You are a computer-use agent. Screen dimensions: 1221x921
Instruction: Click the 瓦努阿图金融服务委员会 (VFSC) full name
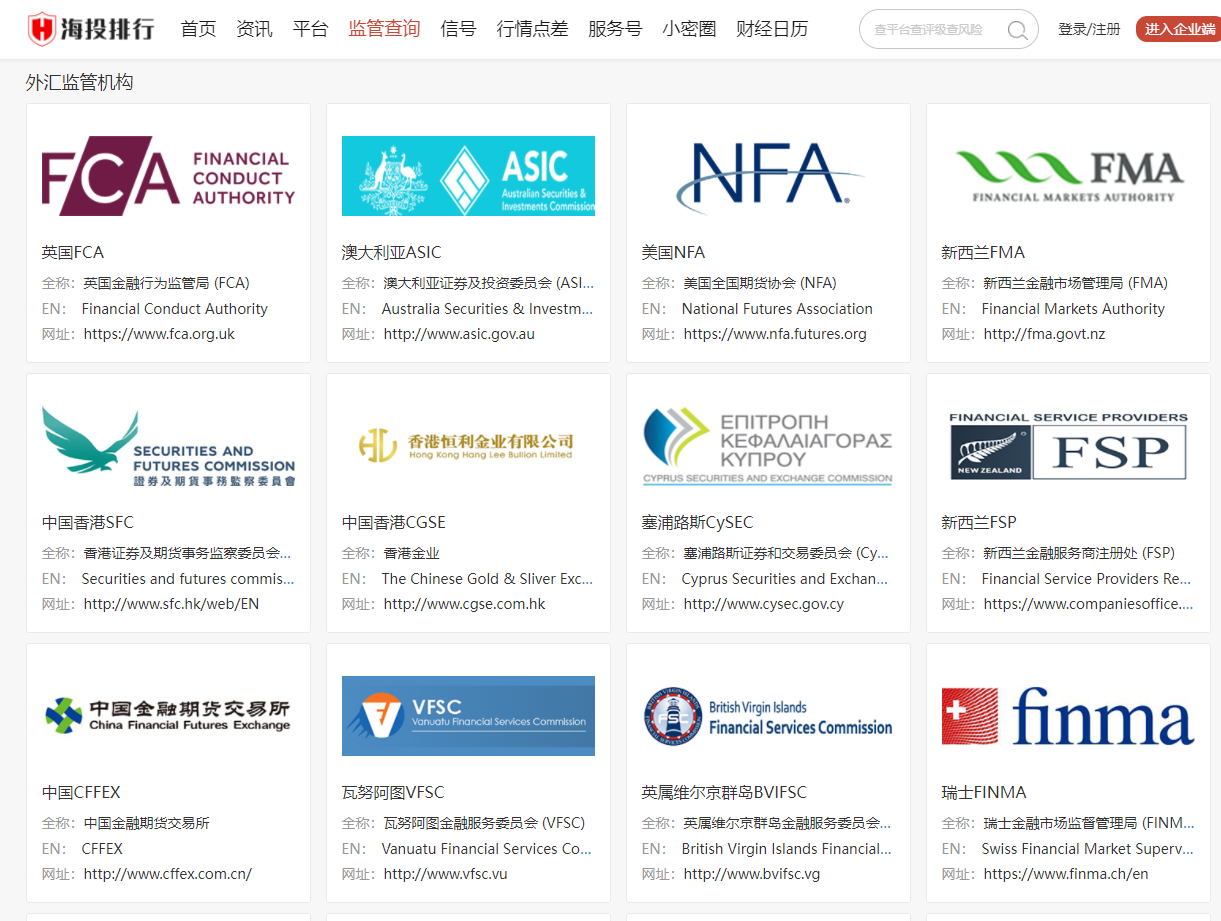pos(484,823)
